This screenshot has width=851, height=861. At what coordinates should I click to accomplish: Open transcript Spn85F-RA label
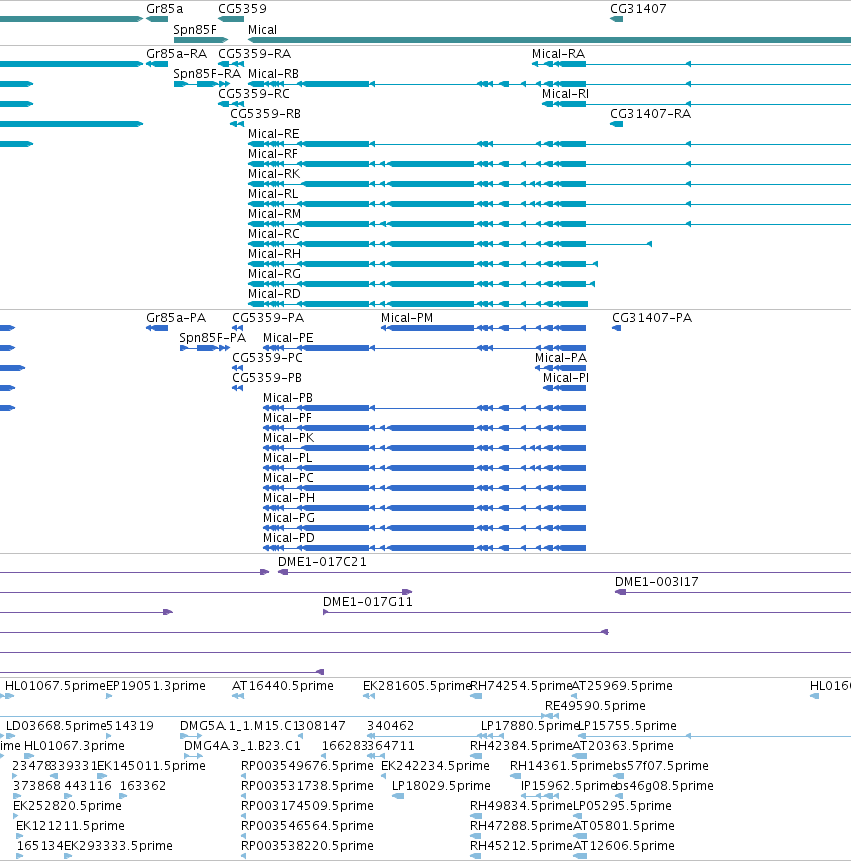207,74
